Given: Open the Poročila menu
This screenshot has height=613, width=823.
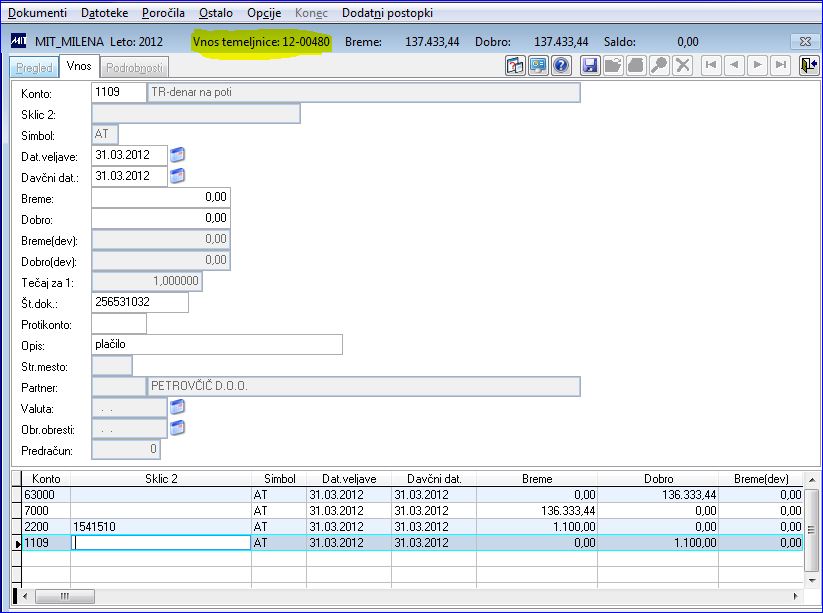Looking at the screenshot, I should (163, 13).
